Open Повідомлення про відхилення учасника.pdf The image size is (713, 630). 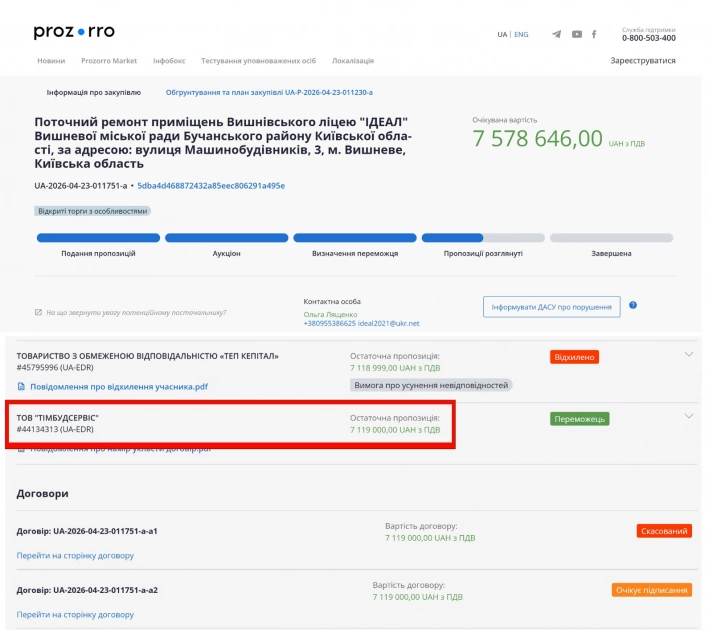click(119, 387)
